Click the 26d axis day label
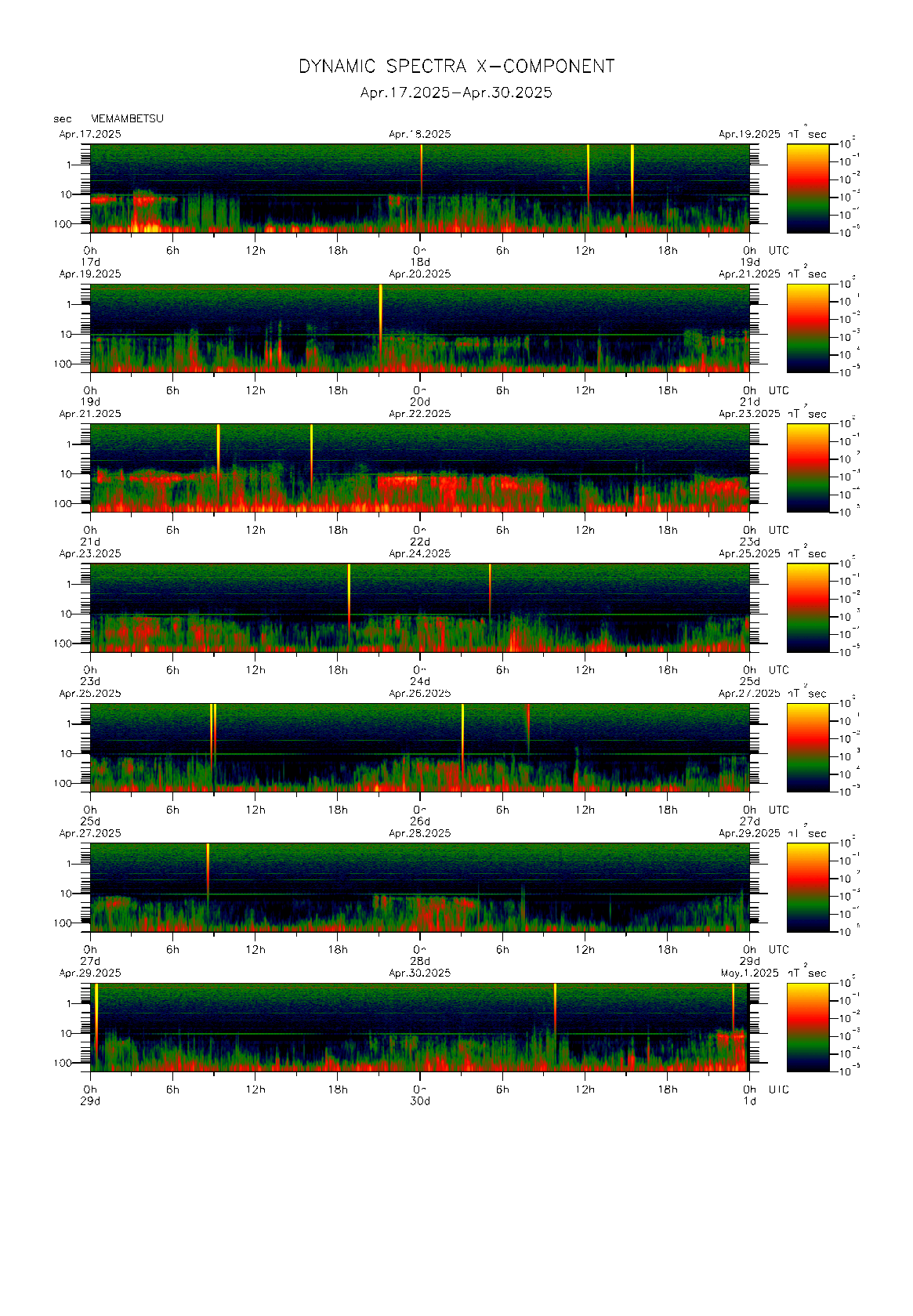913x1316 pixels. pos(421,821)
